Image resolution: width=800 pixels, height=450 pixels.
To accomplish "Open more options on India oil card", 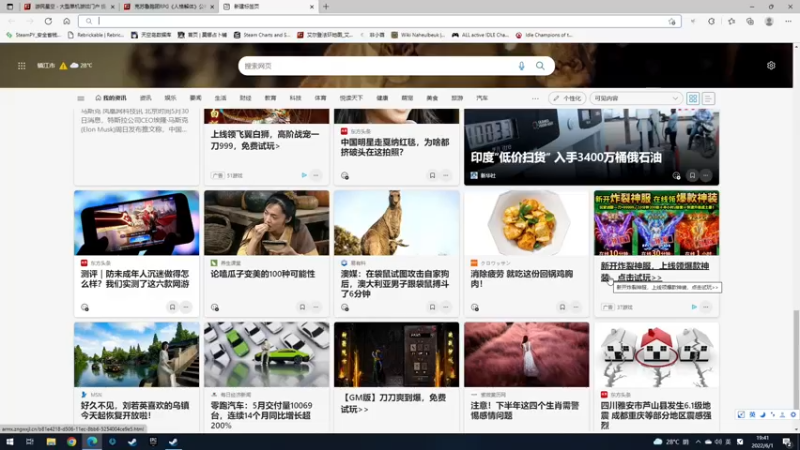I will click(706, 176).
